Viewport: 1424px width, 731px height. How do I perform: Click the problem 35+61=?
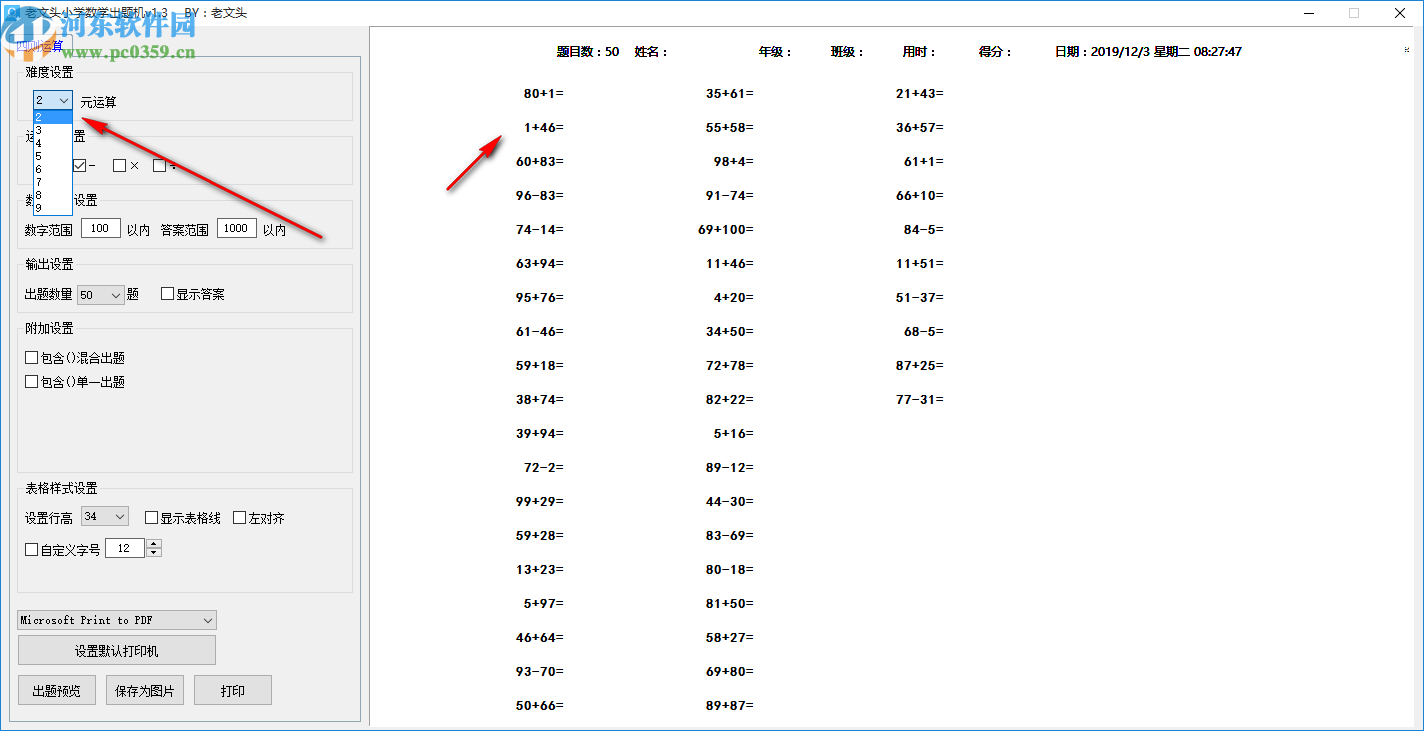730,93
